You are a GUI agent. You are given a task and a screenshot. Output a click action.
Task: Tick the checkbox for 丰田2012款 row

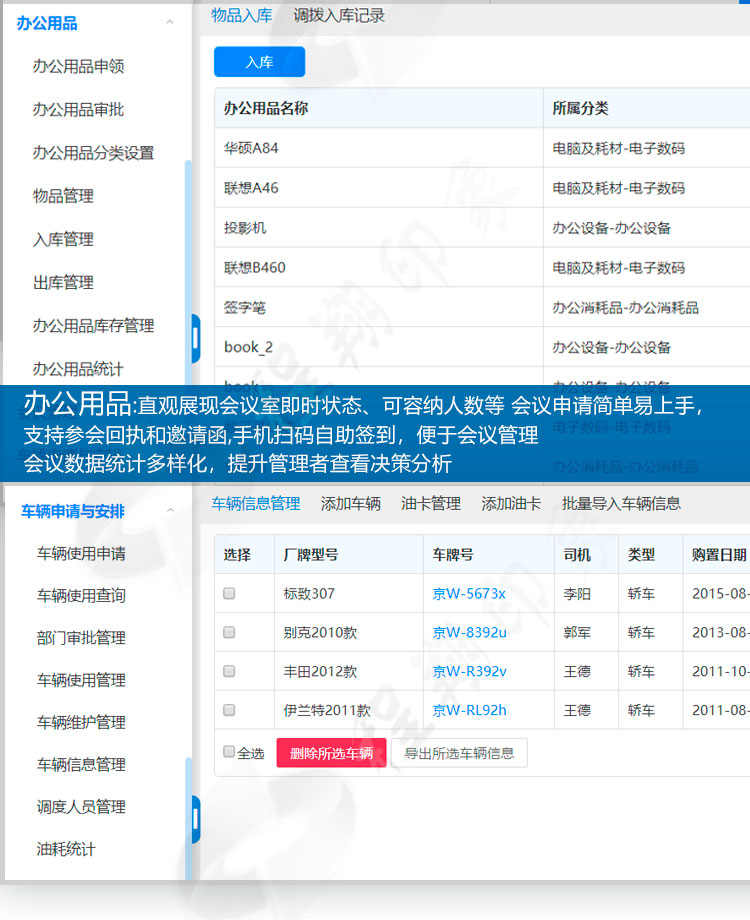pyautogui.click(x=229, y=671)
